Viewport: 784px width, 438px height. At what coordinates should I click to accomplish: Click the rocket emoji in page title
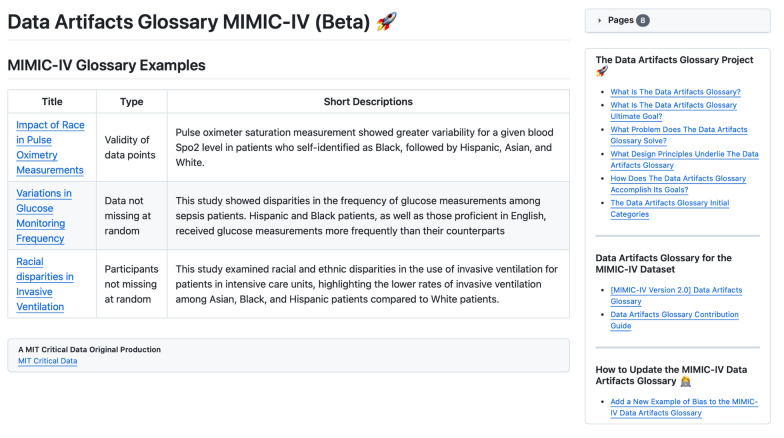click(x=387, y=21)
